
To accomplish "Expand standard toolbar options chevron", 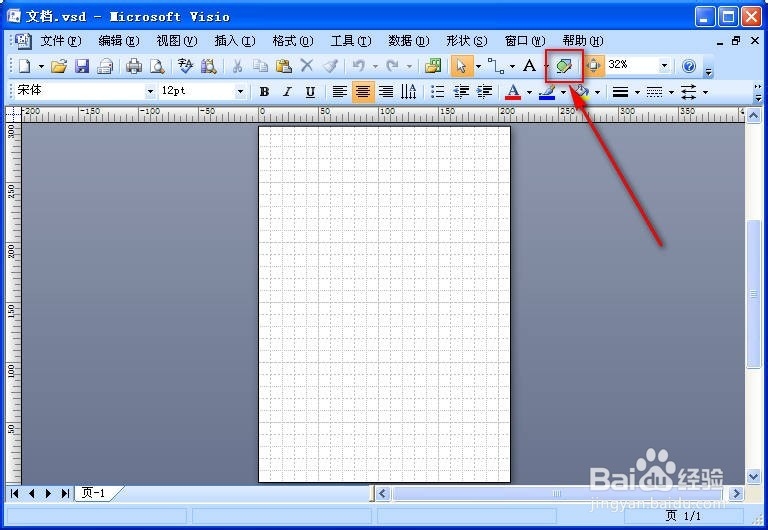I will 708,70.
